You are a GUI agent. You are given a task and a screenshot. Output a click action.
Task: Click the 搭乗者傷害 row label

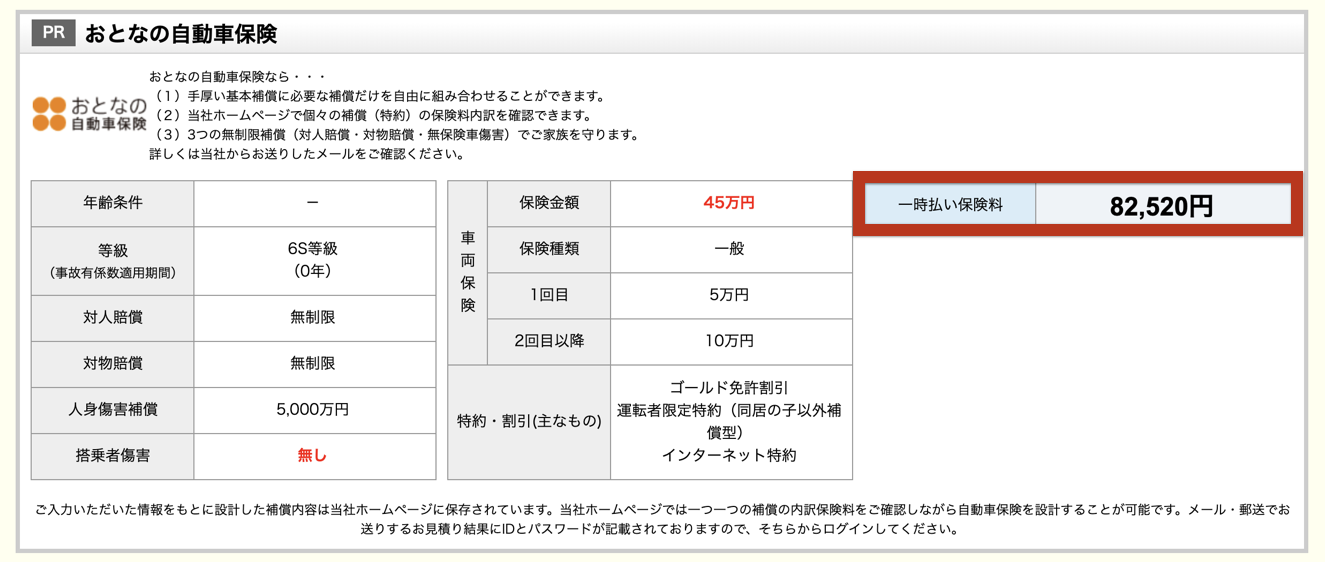click(x=113, y=456)
